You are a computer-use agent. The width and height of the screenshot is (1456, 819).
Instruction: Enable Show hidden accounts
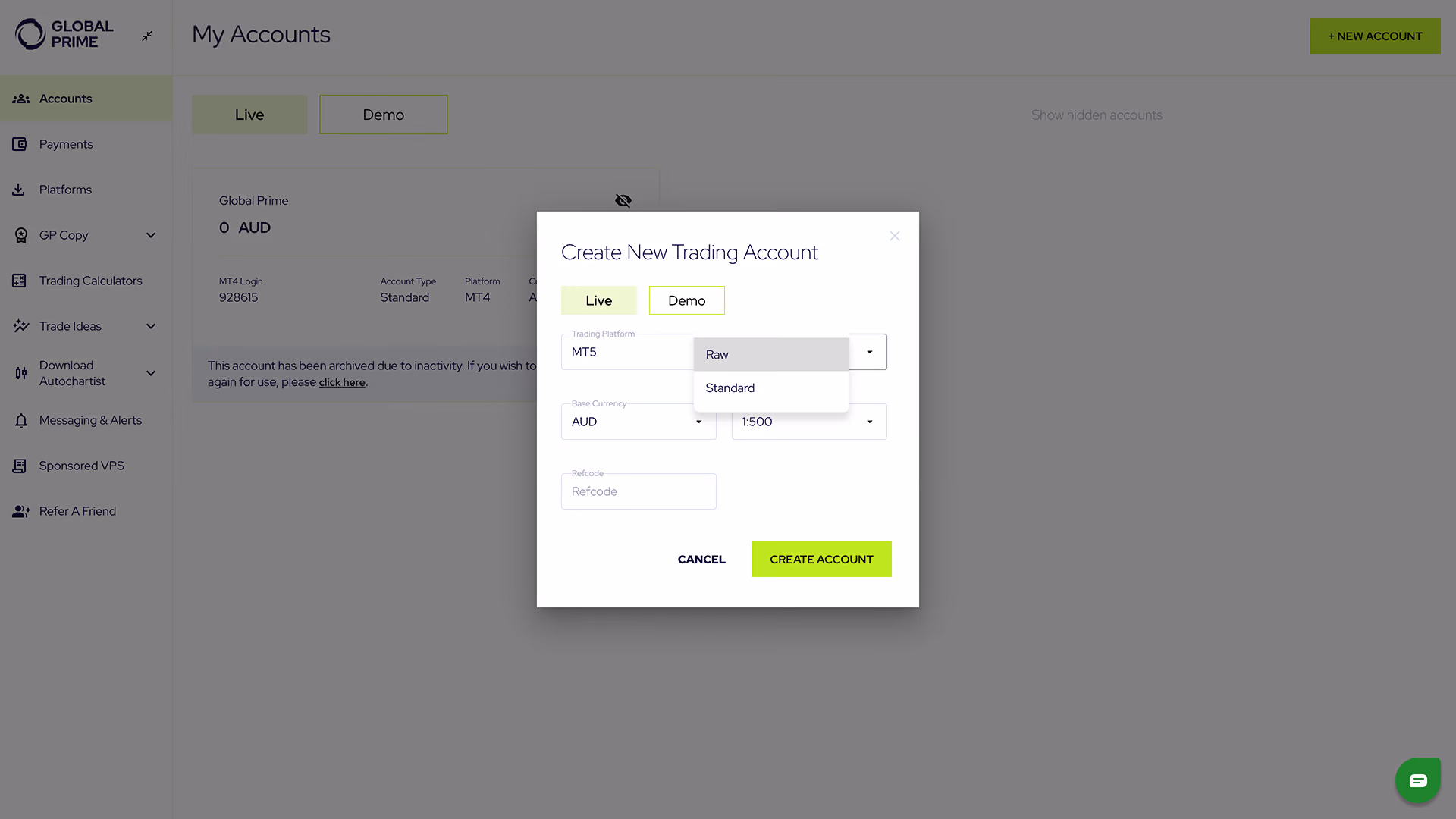tap(1097, 115)
